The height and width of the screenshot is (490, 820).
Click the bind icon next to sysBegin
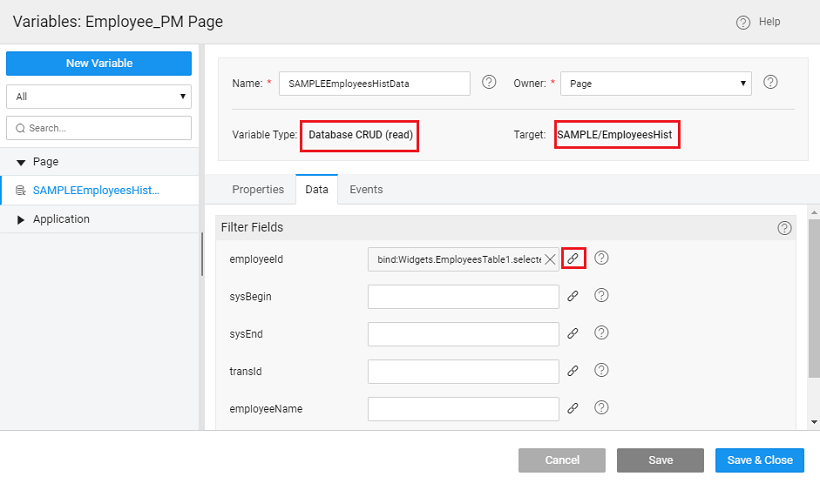tap(573, 296)
